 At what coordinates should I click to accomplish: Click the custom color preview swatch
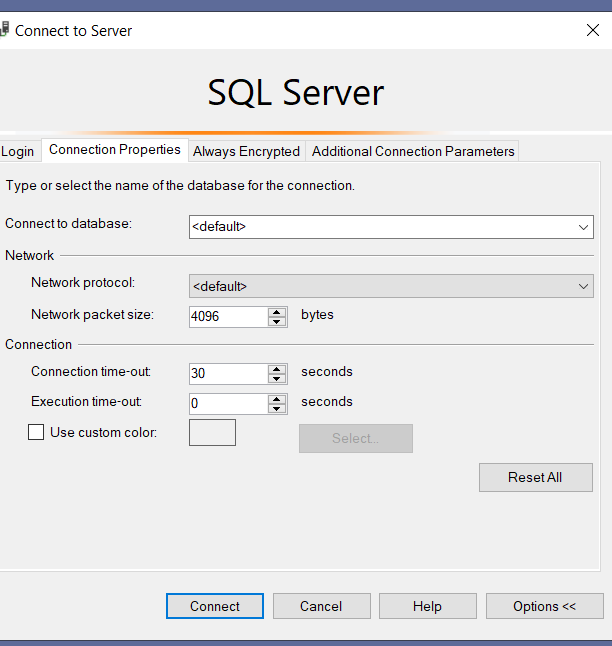point(212,433)
